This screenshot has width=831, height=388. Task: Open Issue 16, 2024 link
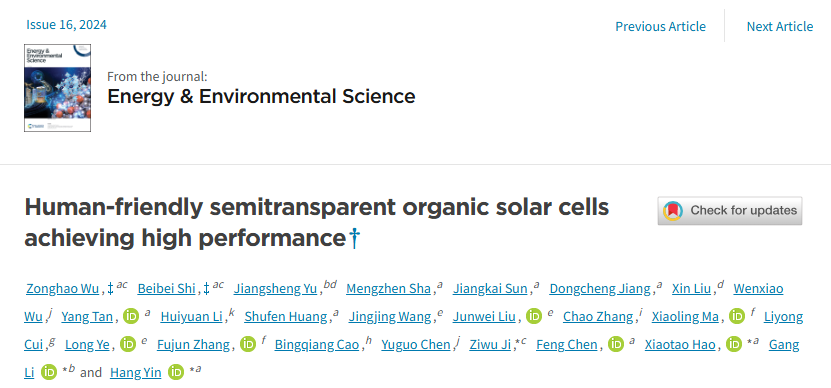[66, 24]
